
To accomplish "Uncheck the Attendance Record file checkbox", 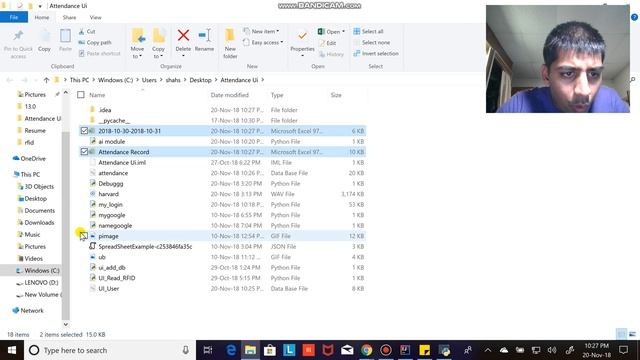I will 84,152.
